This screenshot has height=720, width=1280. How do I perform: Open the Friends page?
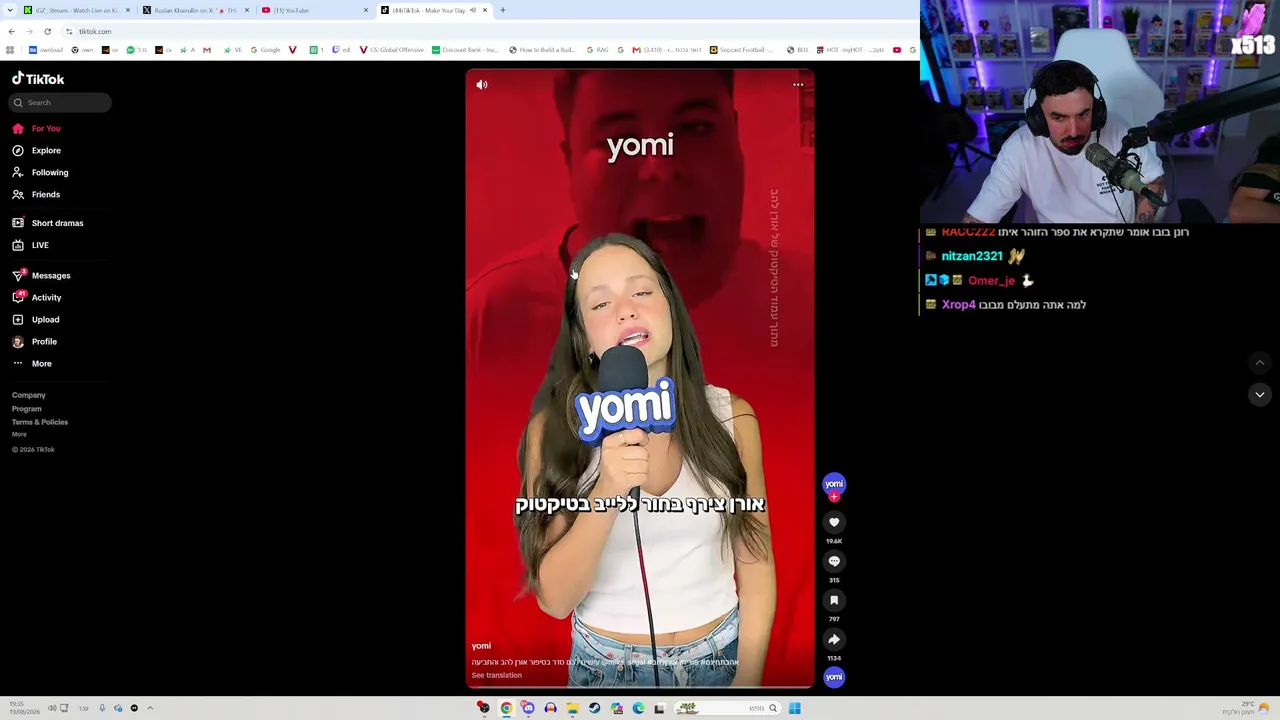click(x=37, y=194)
